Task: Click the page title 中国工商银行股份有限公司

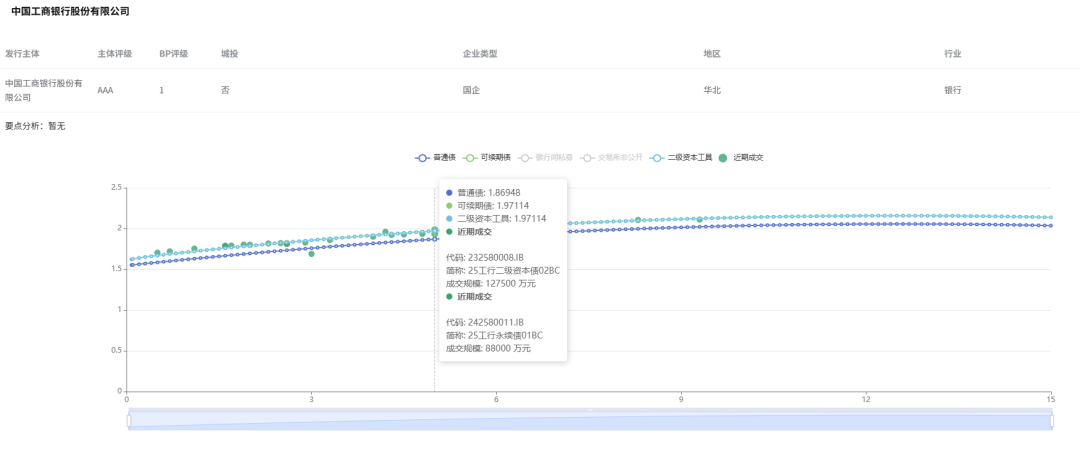Action: click(70, 12)
